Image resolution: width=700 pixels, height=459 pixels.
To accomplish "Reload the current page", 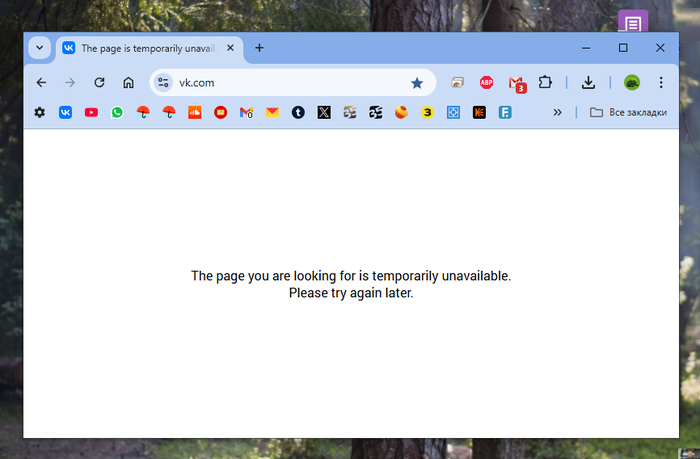I will point(99,83).
